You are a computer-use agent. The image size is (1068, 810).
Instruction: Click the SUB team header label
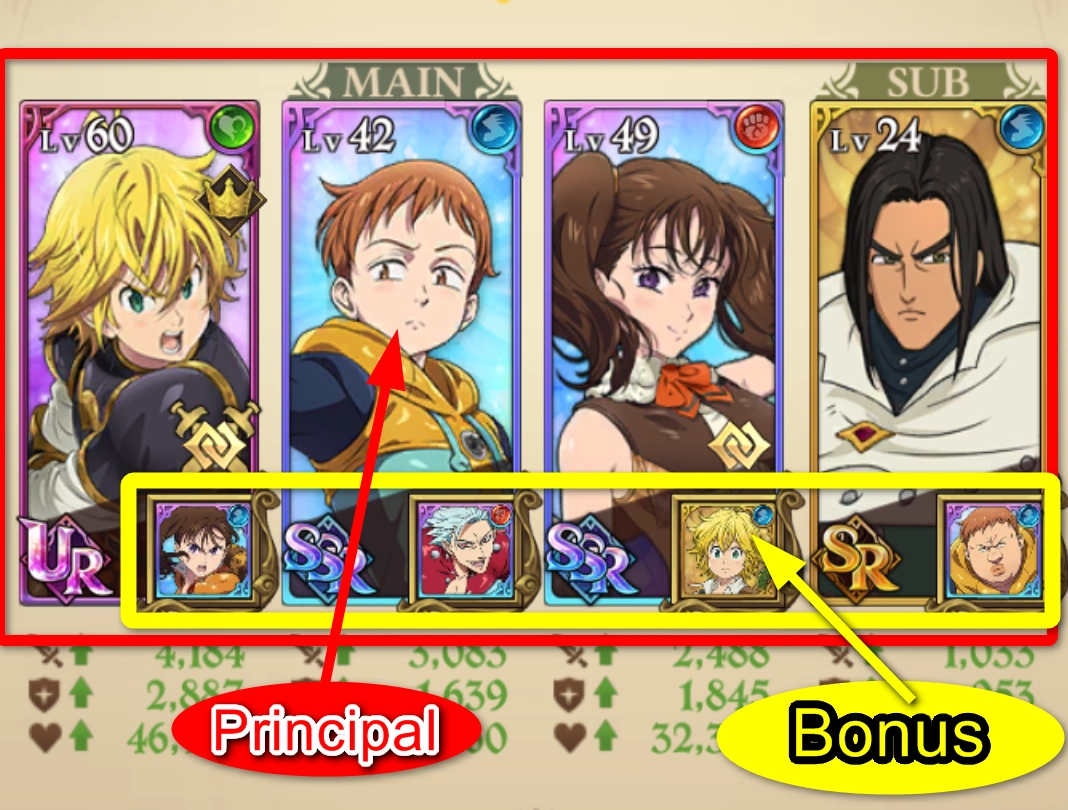928,82
